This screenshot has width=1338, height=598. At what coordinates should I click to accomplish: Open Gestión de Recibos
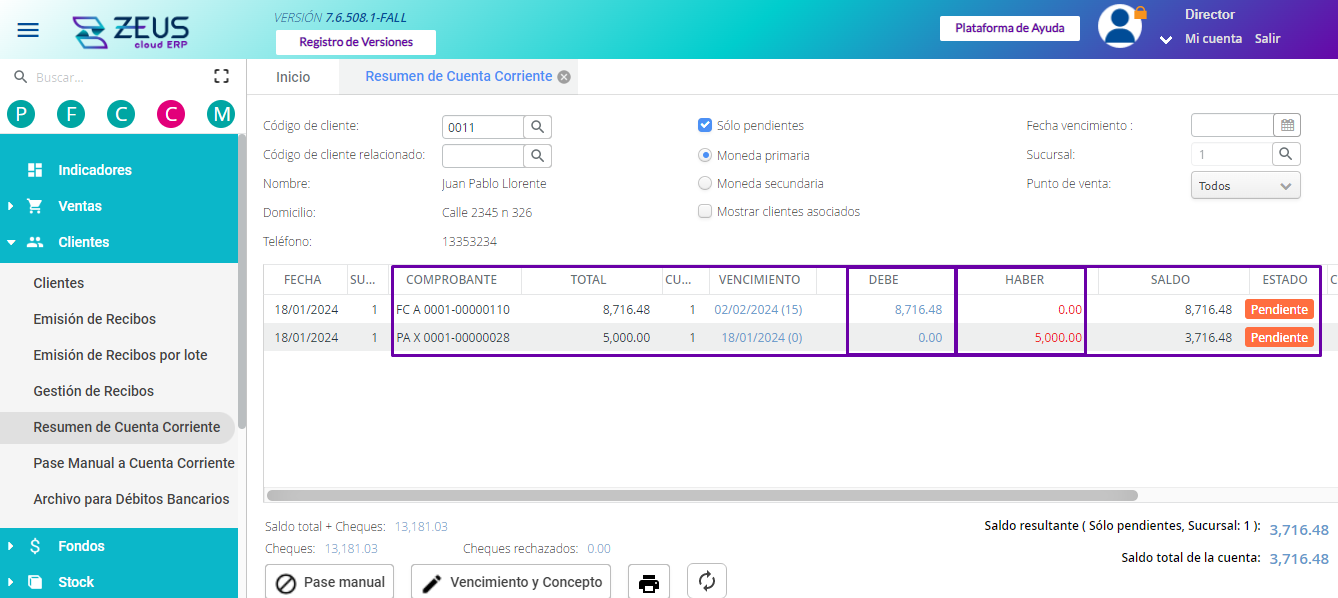click(93, 391)
